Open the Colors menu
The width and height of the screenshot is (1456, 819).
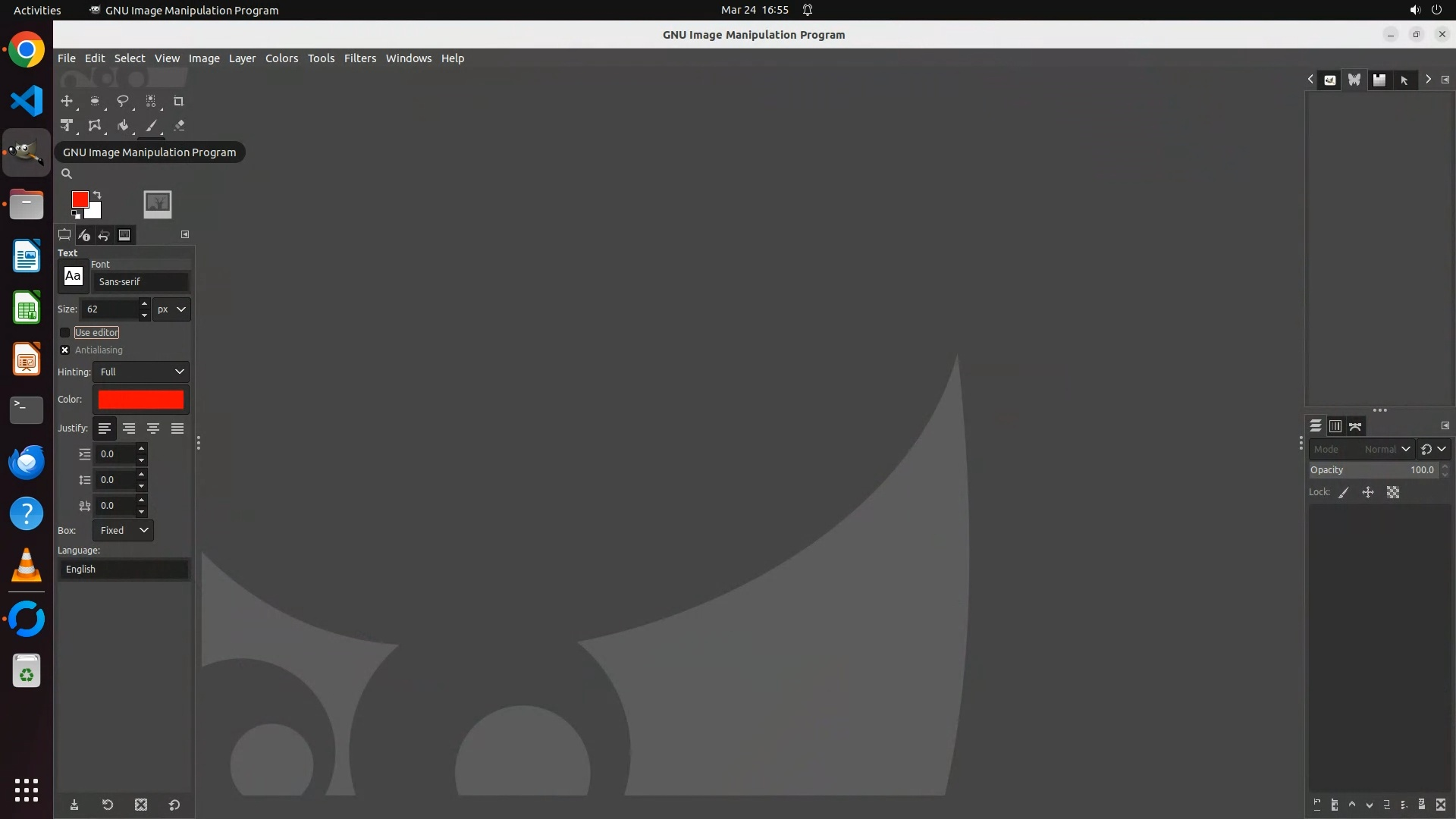[281, 58]
